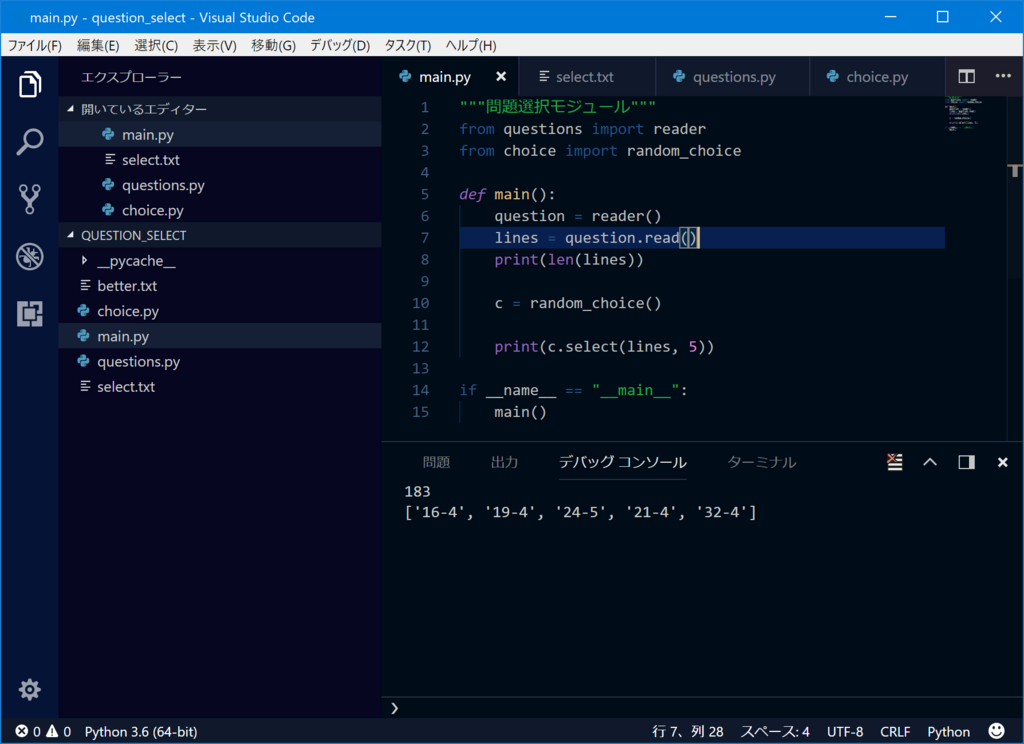The height and width of the screenshot is (744, 1024).
Task: Open the editor More Actions ellipsis menu
Action: [x=1002, y=76]
